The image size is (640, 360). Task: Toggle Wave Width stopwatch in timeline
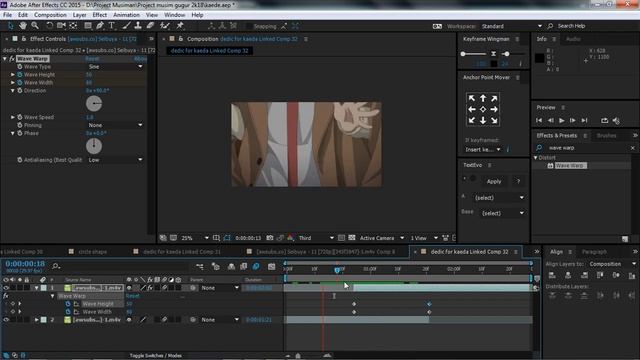pos(68,312)
